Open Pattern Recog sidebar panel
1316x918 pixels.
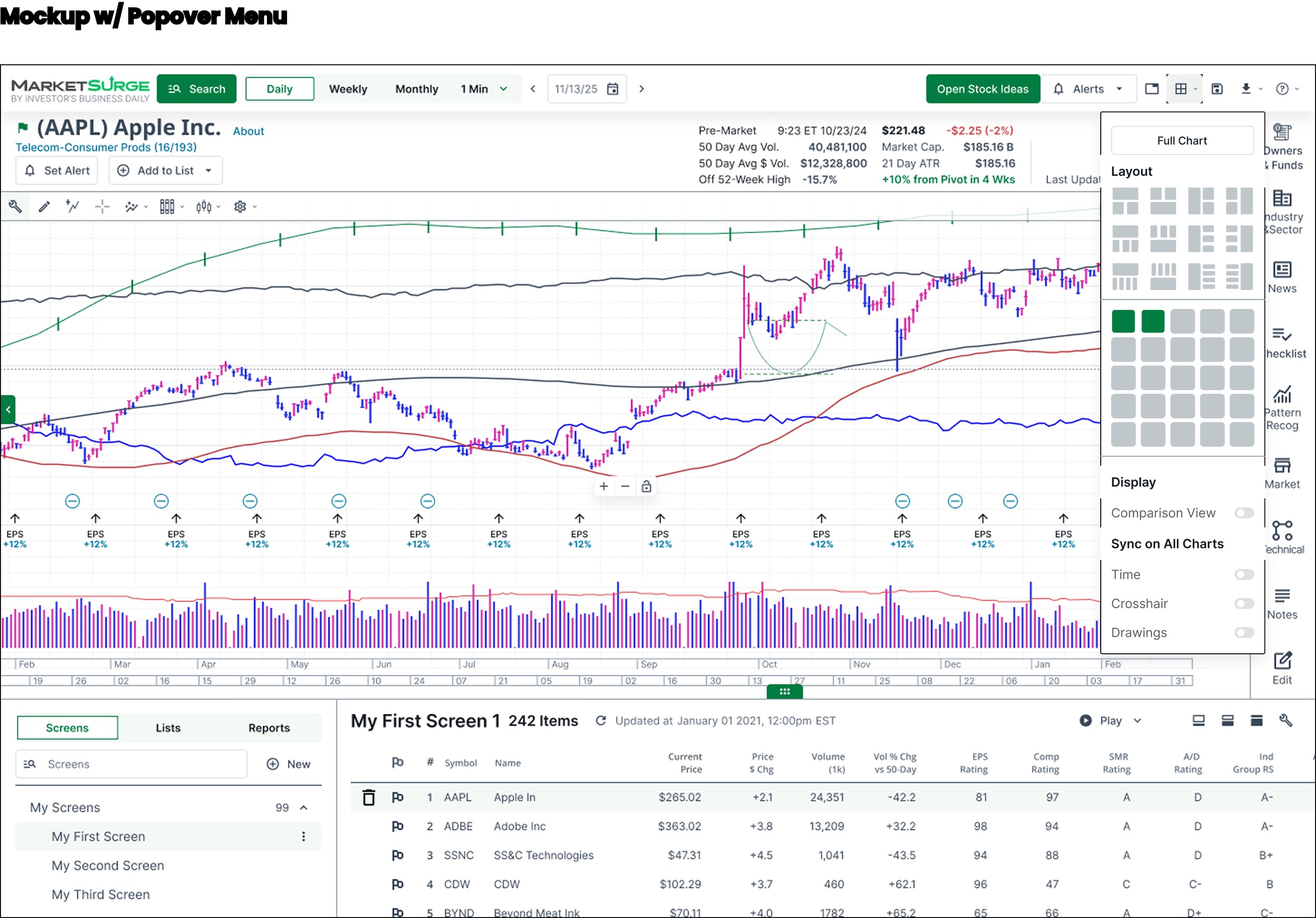1282,408
